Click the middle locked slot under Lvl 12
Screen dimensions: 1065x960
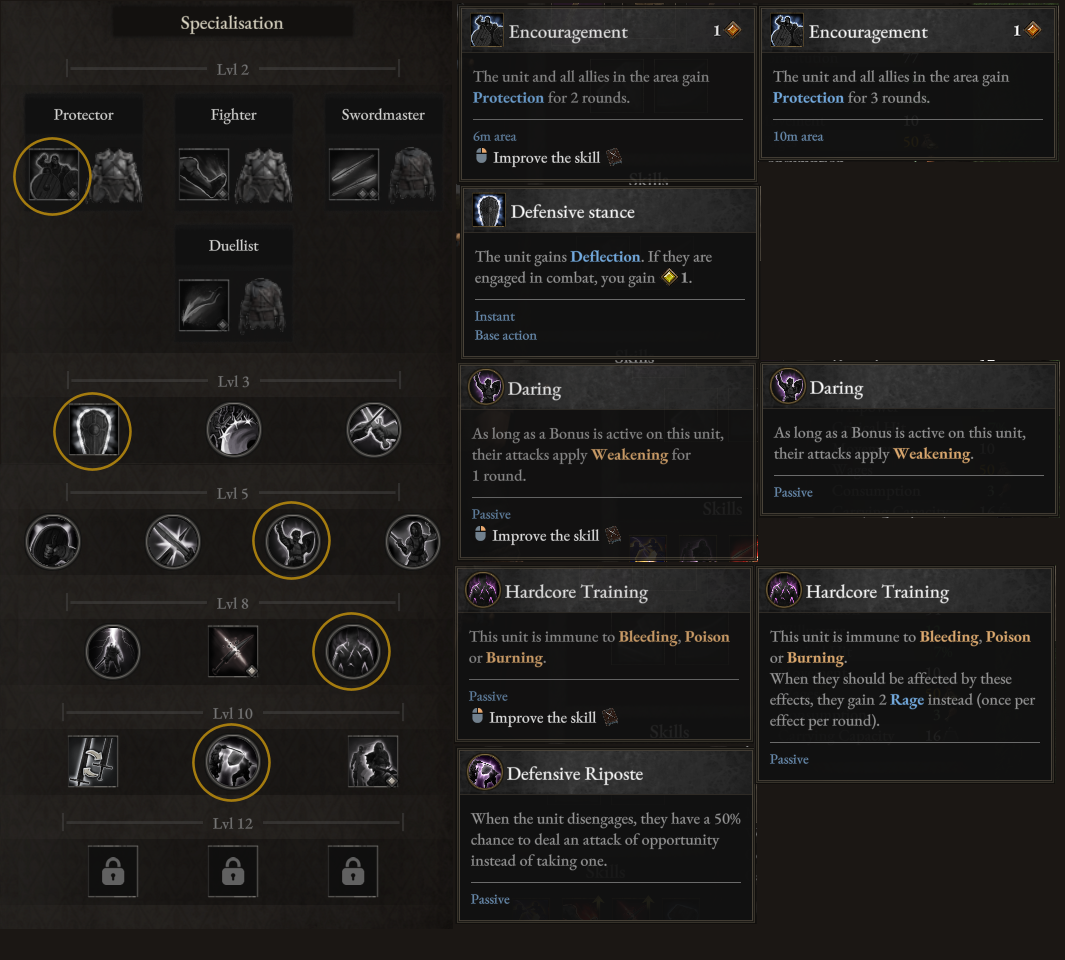tap(232, 872)
